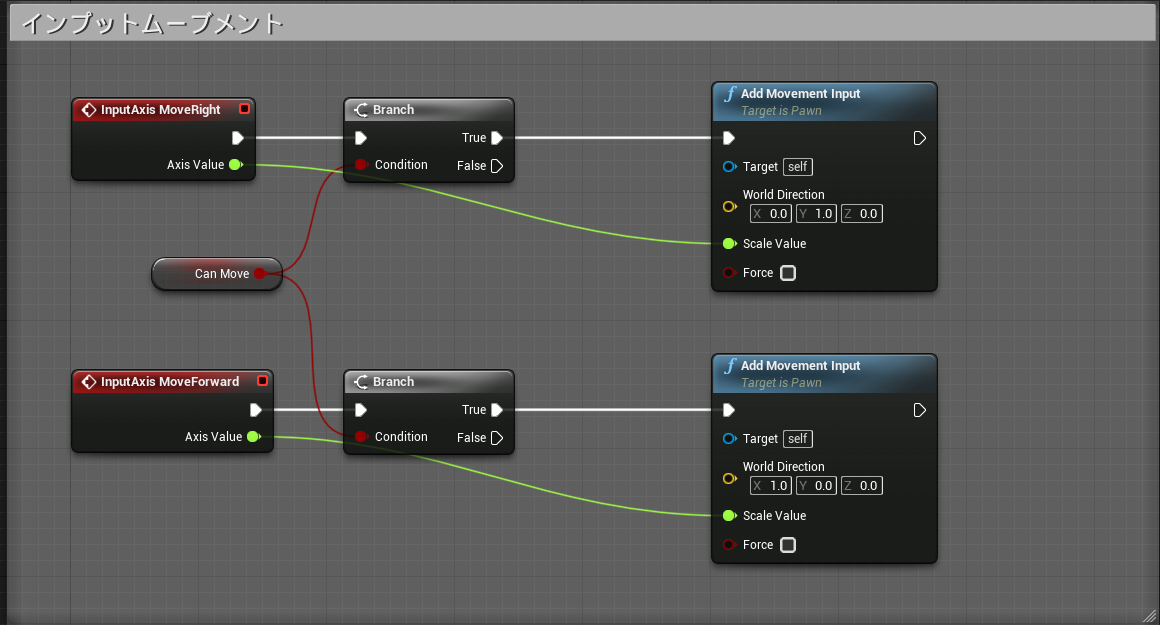Screen dimensions: 1160x625
Task: Click the lower Branch execution input pin
Action: coord(361,410)
